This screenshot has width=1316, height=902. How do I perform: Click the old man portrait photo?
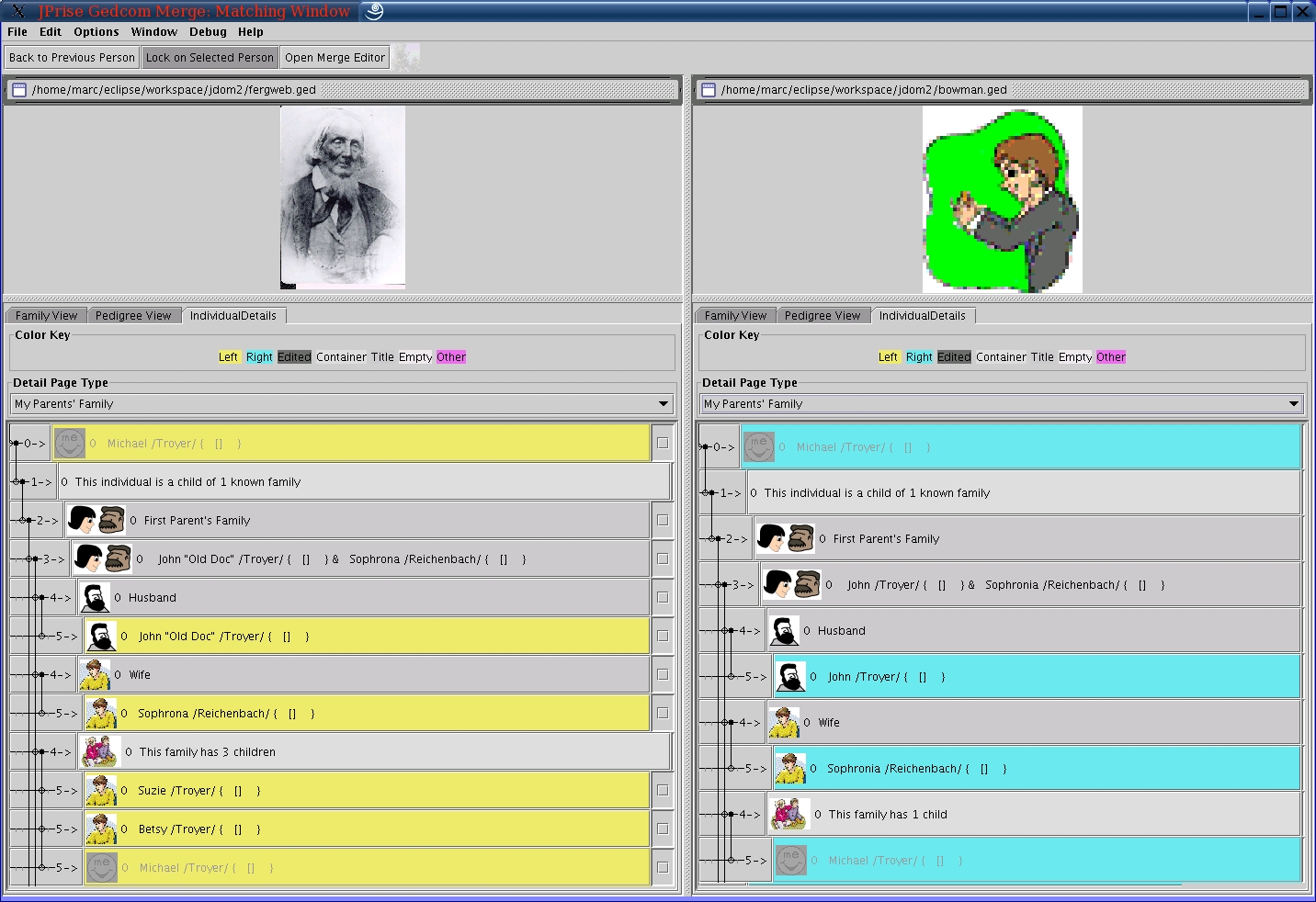(x=343, y=197)
